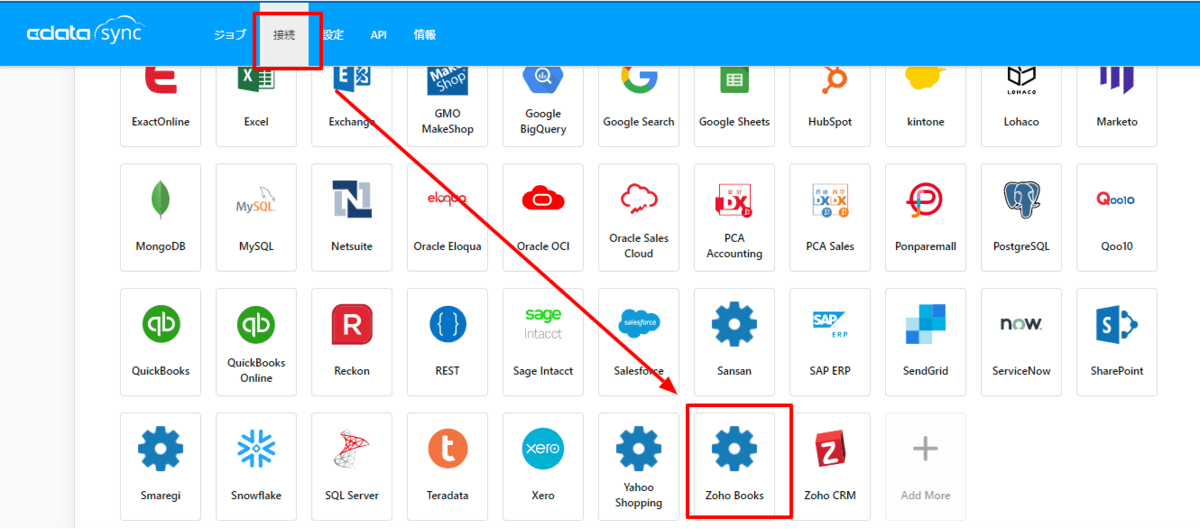Image resolution: width=1200 pixels, height=529 pixels.
Task: Choose the QuickBooks Online connector
Action: pos(256,342)
